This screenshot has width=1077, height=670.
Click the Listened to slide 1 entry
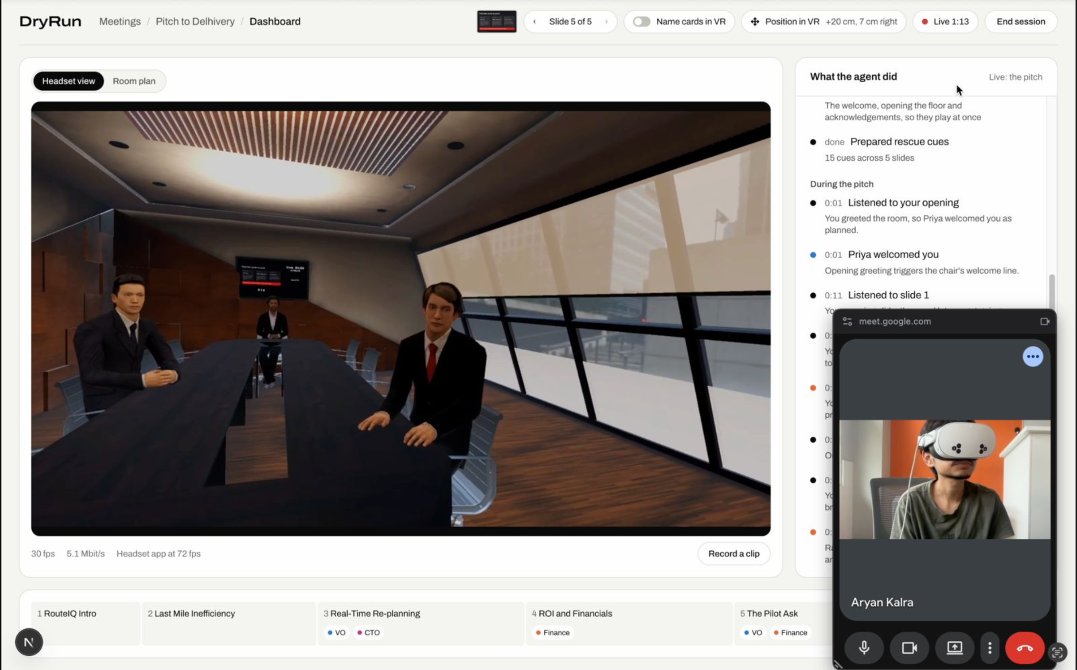tap(888, 295)
